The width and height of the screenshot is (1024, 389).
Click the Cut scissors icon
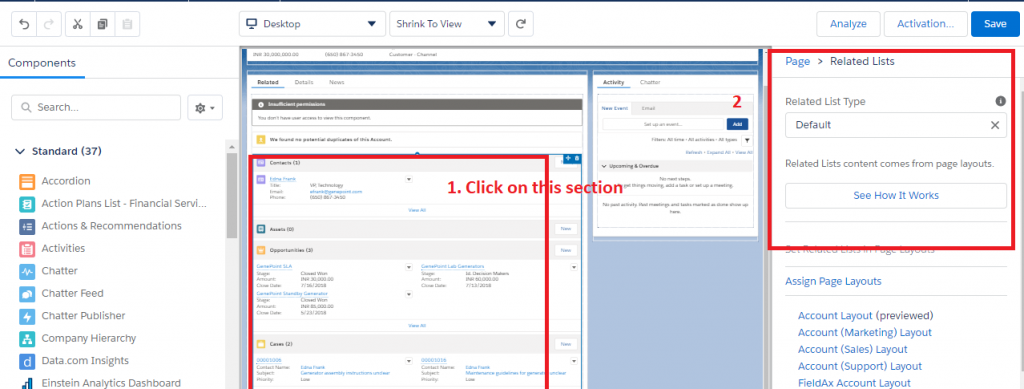[x=78, y=24]
